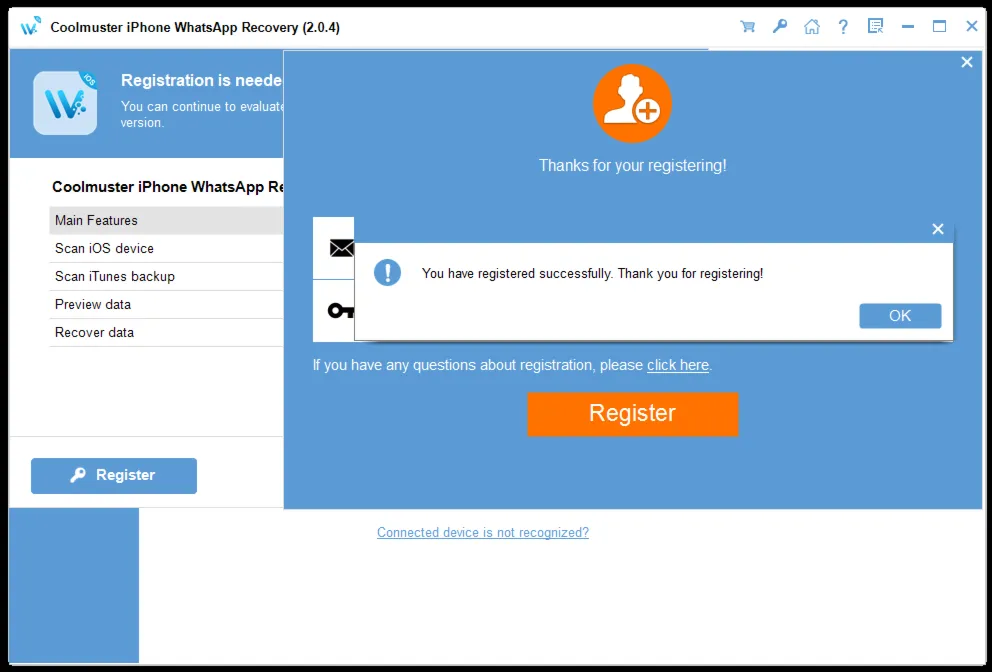992x672 pixels.
Task: Select Scan iOS device entry
Action: coord(166,248)
